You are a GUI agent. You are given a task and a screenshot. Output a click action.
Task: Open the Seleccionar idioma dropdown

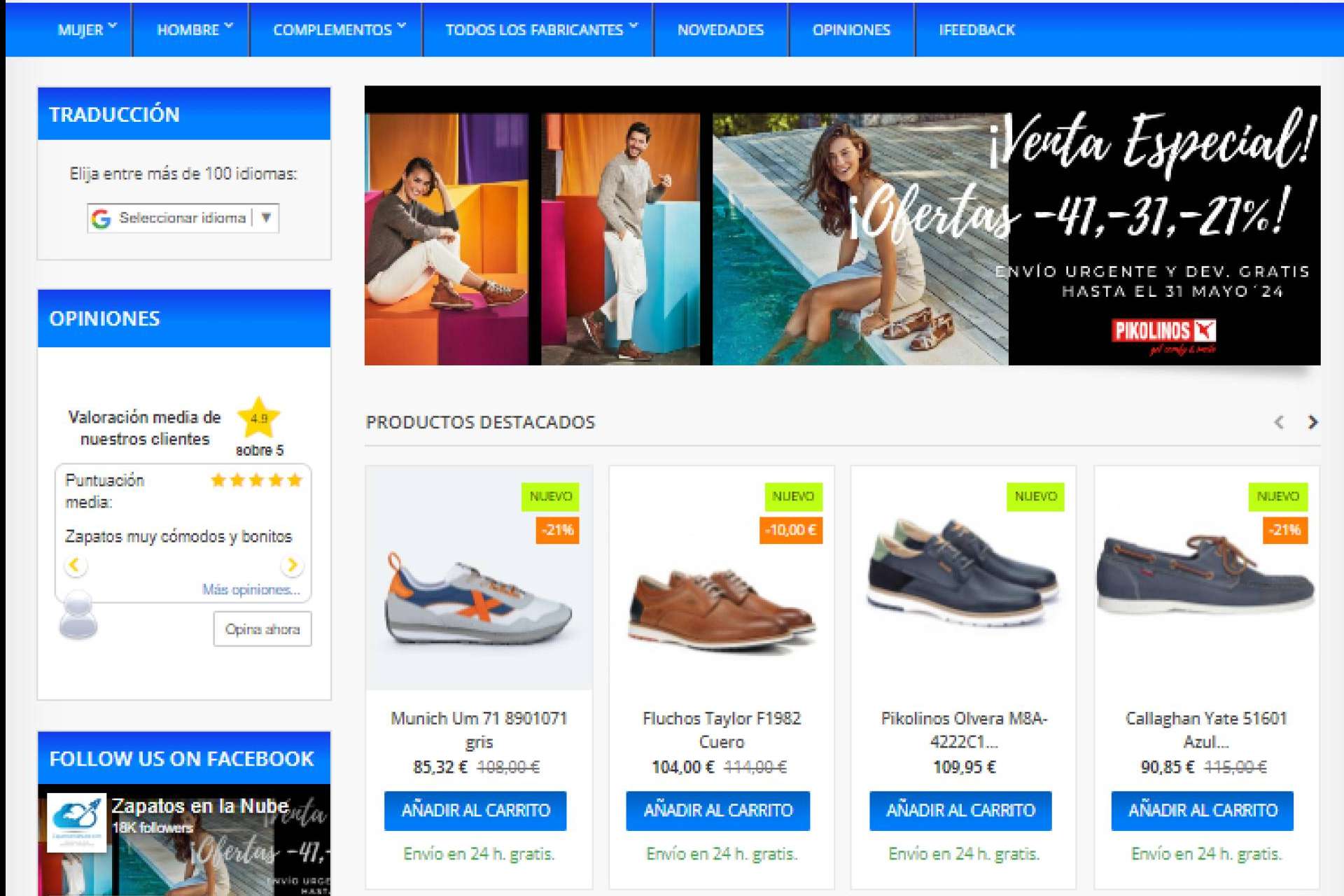coord(183,218)
